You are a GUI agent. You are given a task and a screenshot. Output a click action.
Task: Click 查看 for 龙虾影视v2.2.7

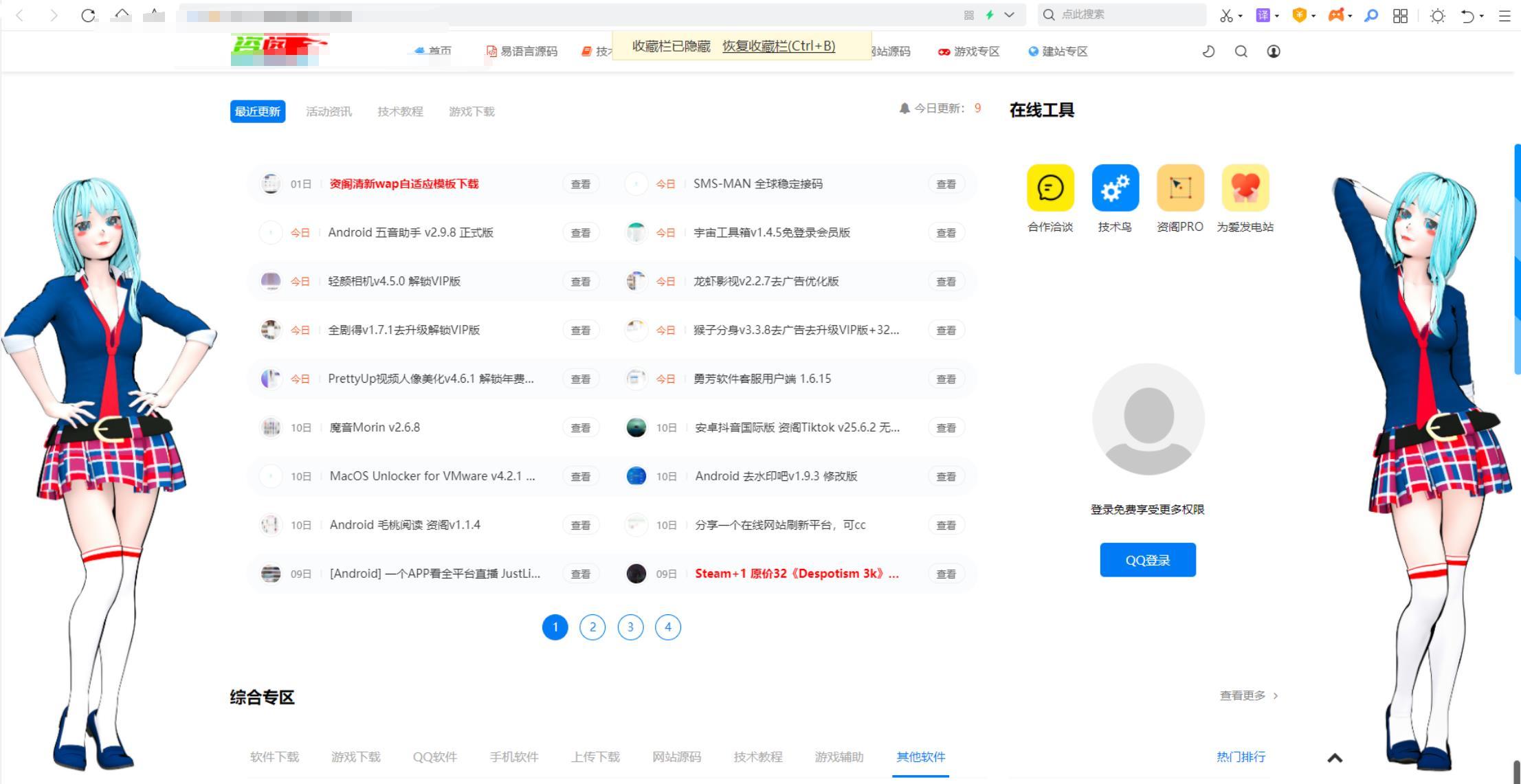946,282
